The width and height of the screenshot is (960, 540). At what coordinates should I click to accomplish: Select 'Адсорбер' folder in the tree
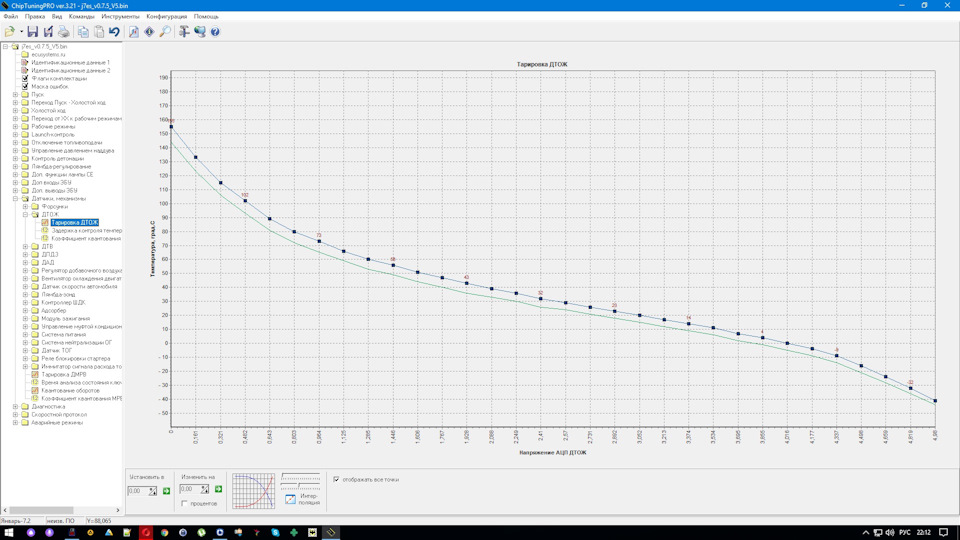[53, 310]
